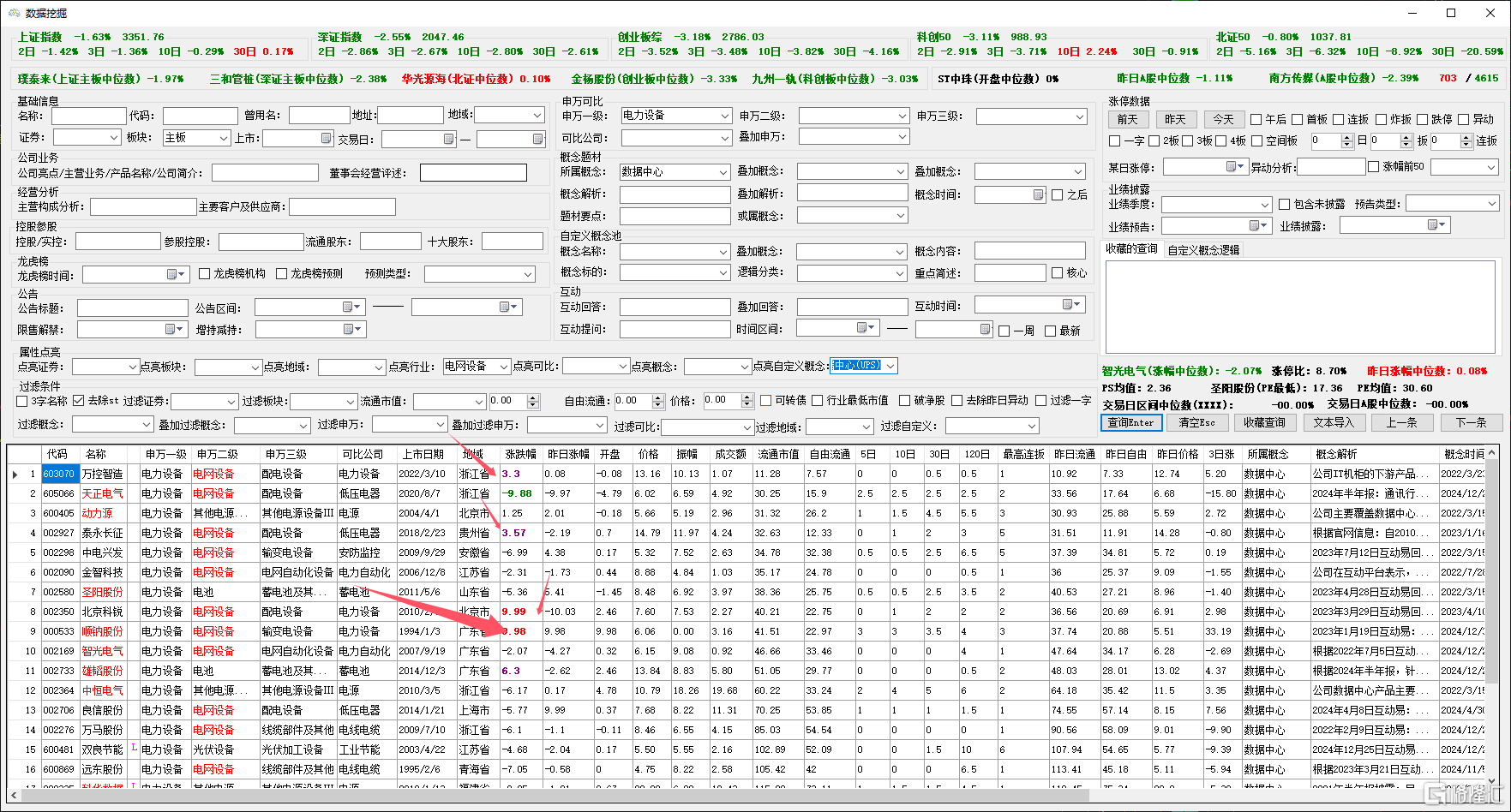The height and width of the screenshot is (812, 1511).
Task: Enable the 首板 checkbox
Action: 1297,120
